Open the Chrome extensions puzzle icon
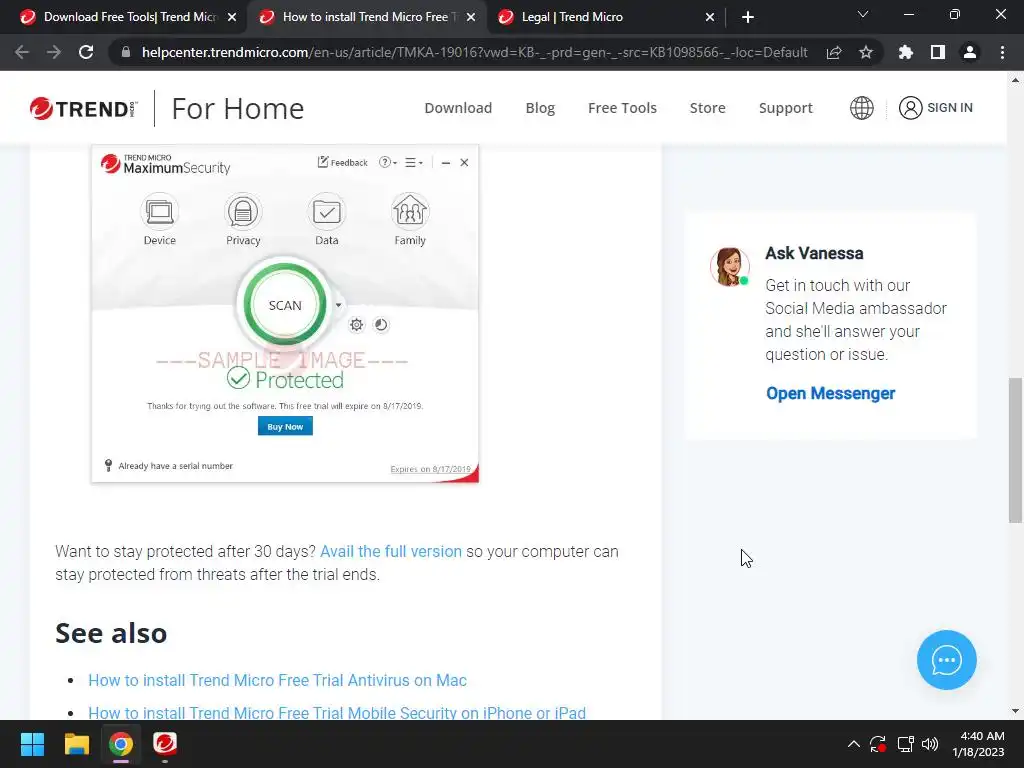The image size is (1024, 768). tap(906, 52)
